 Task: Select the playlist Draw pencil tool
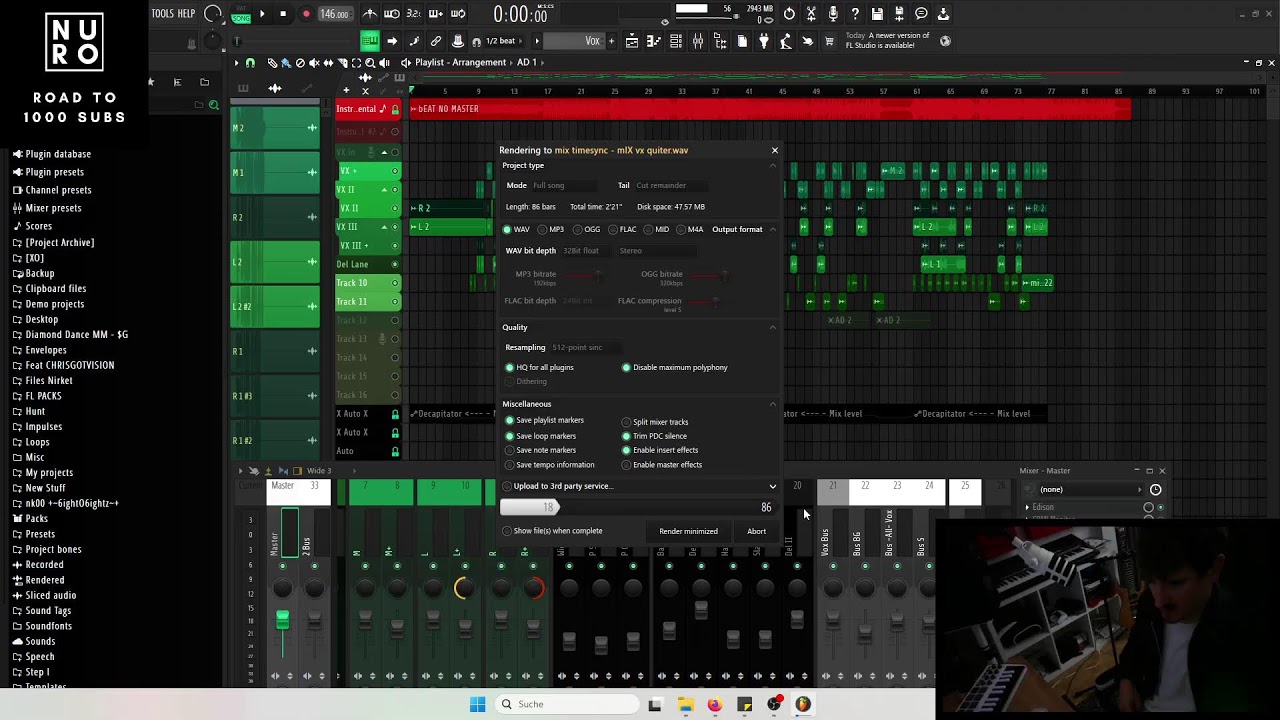tap(272, 63)
